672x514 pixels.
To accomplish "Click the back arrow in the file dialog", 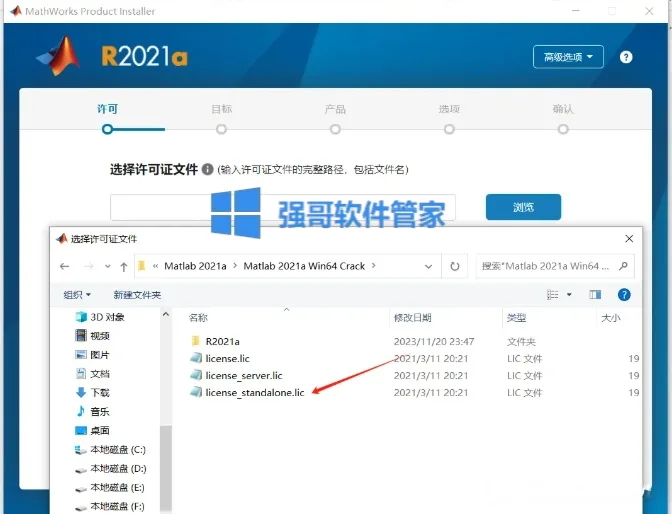I will (x=65, y=266).
